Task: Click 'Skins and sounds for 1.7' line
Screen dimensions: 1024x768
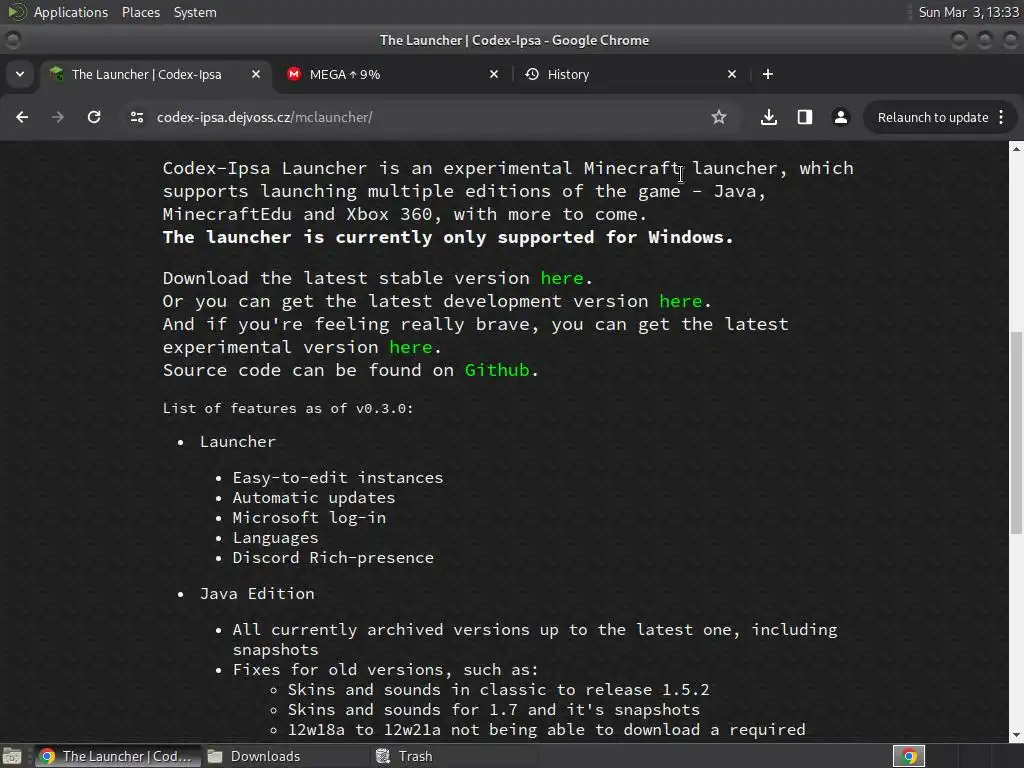Action: tap(494, 710)
